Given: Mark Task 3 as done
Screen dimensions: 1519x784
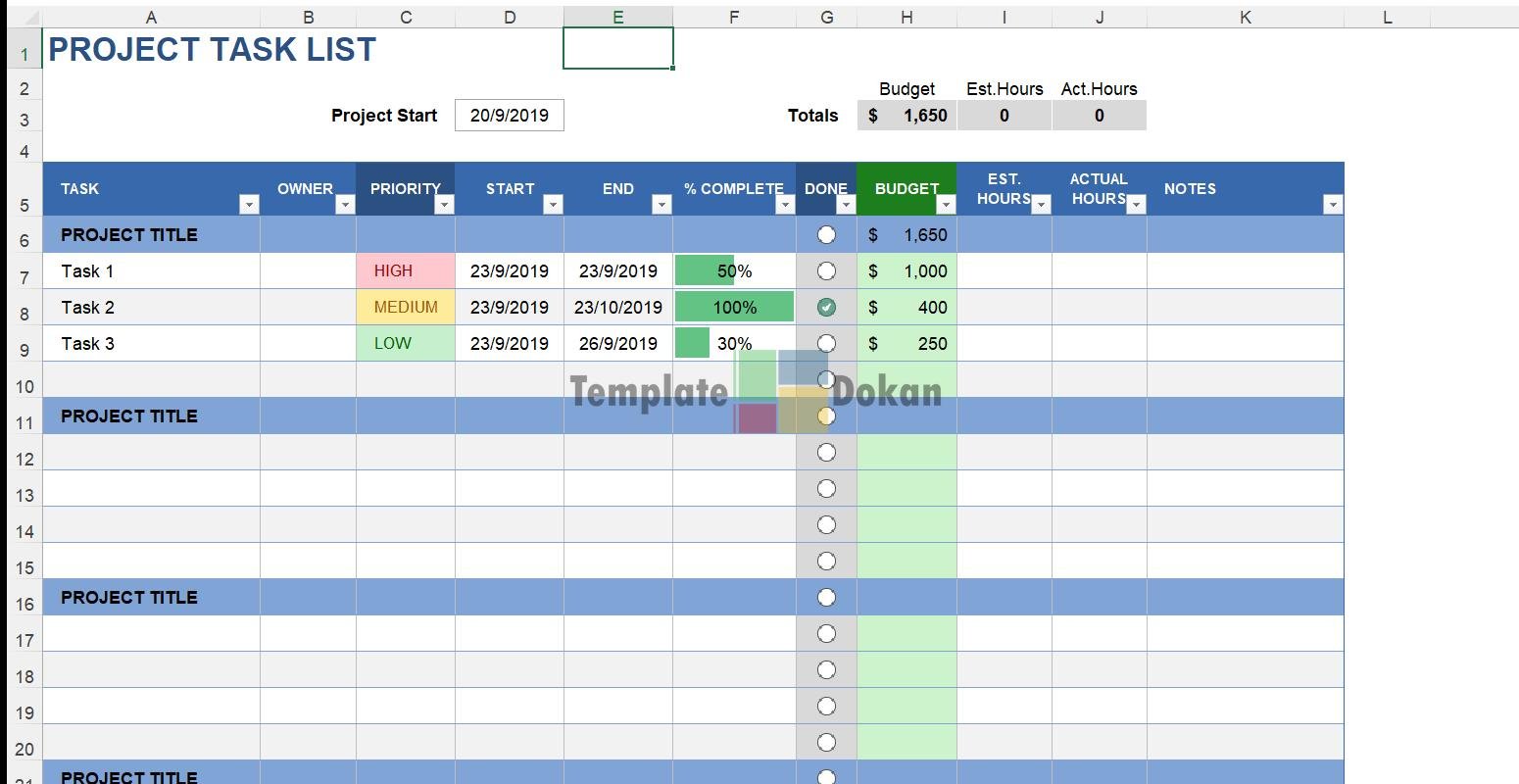Looking at the screenshot, I should coord(826,343).
